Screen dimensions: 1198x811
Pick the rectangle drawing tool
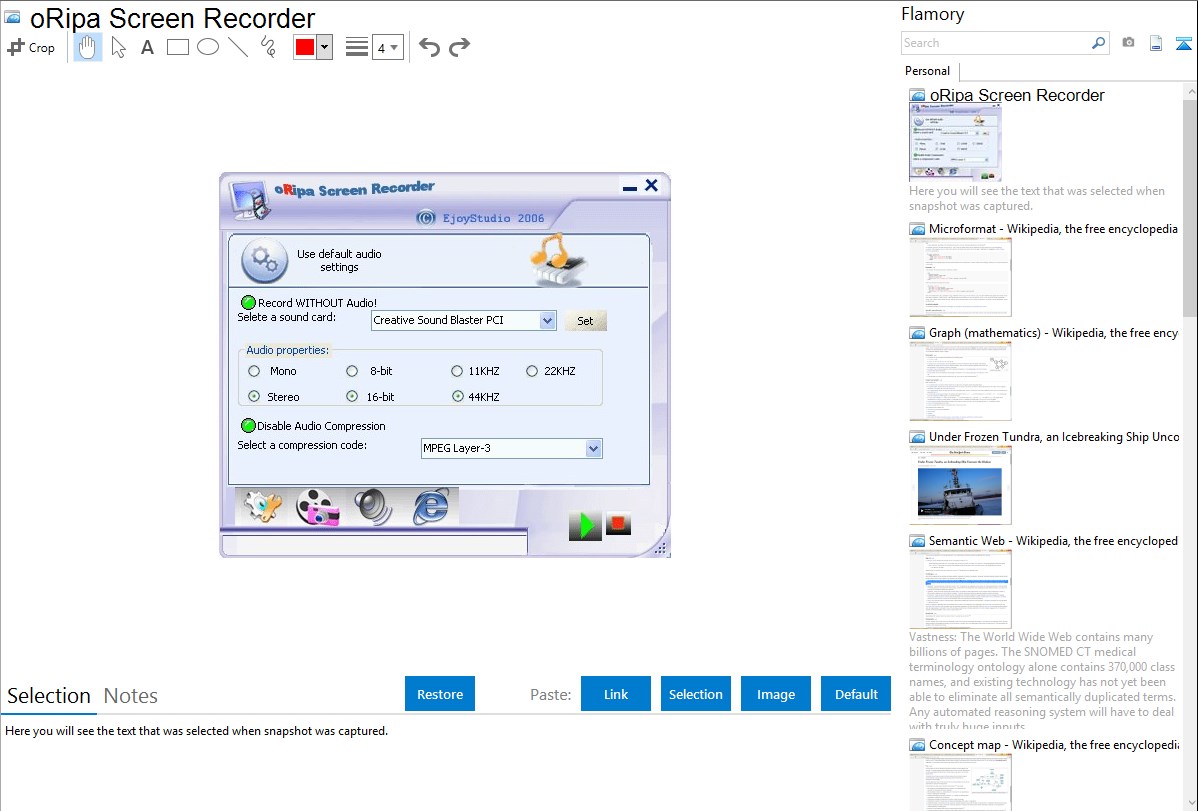(x=177, y=47)
